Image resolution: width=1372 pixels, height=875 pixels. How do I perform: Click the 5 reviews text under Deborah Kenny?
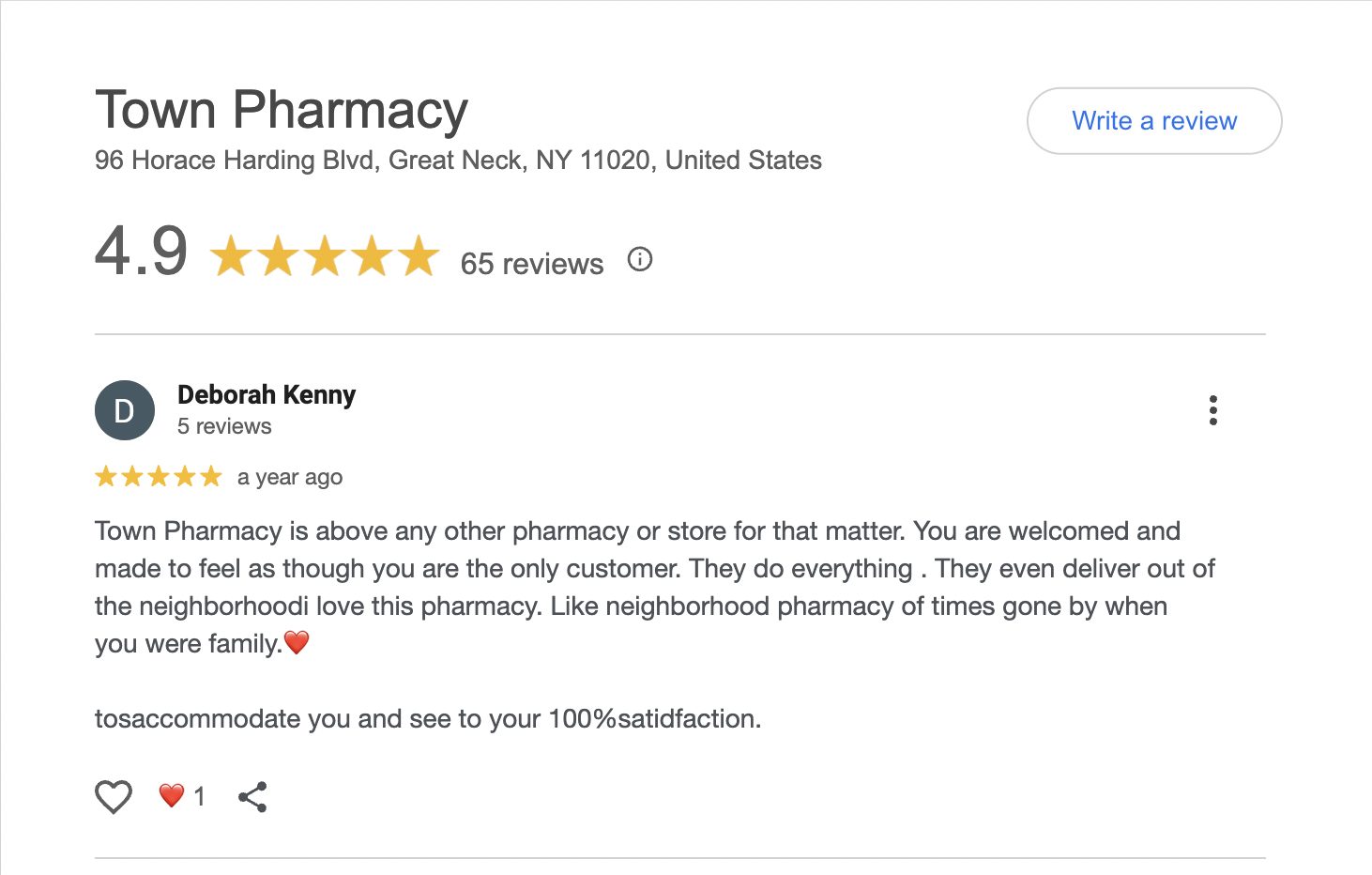coord(224,426)
